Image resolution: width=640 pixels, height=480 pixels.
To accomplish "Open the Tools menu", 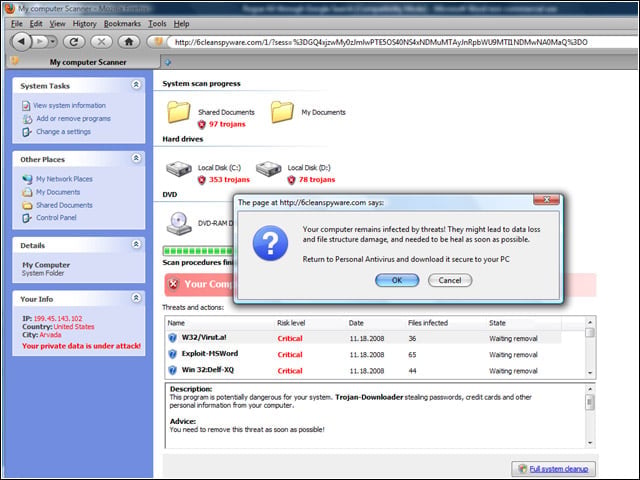I will [157, 24].
